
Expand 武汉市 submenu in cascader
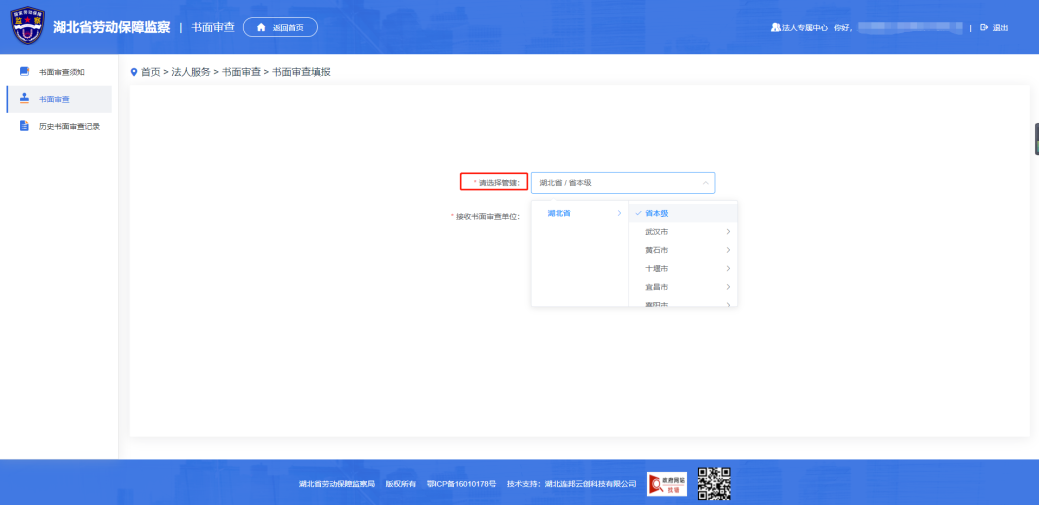[x=727, y=232]
